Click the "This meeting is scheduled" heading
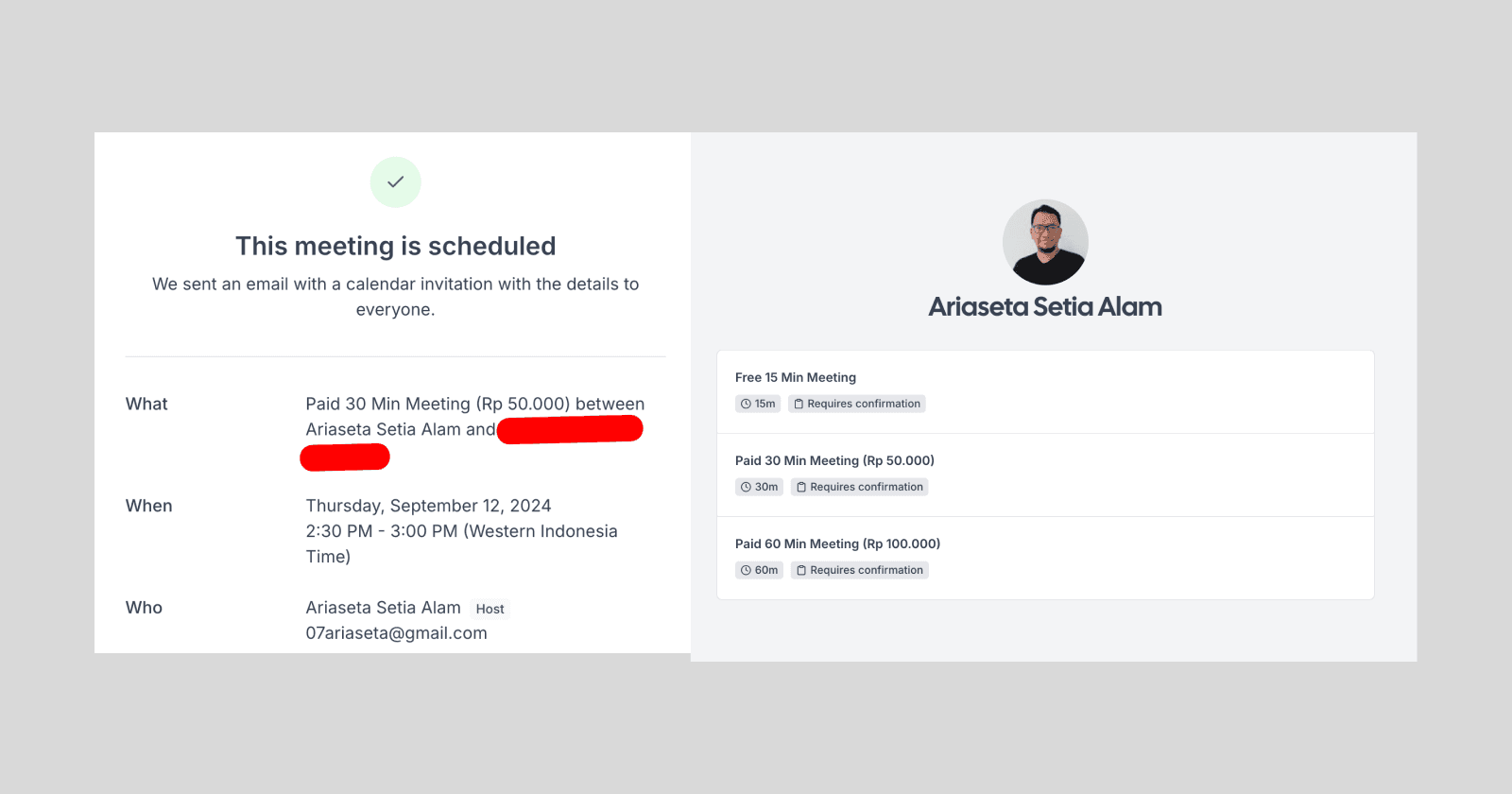Viewport: 1512px width, 794px height. pyautogui.click(x=395, y=247)
